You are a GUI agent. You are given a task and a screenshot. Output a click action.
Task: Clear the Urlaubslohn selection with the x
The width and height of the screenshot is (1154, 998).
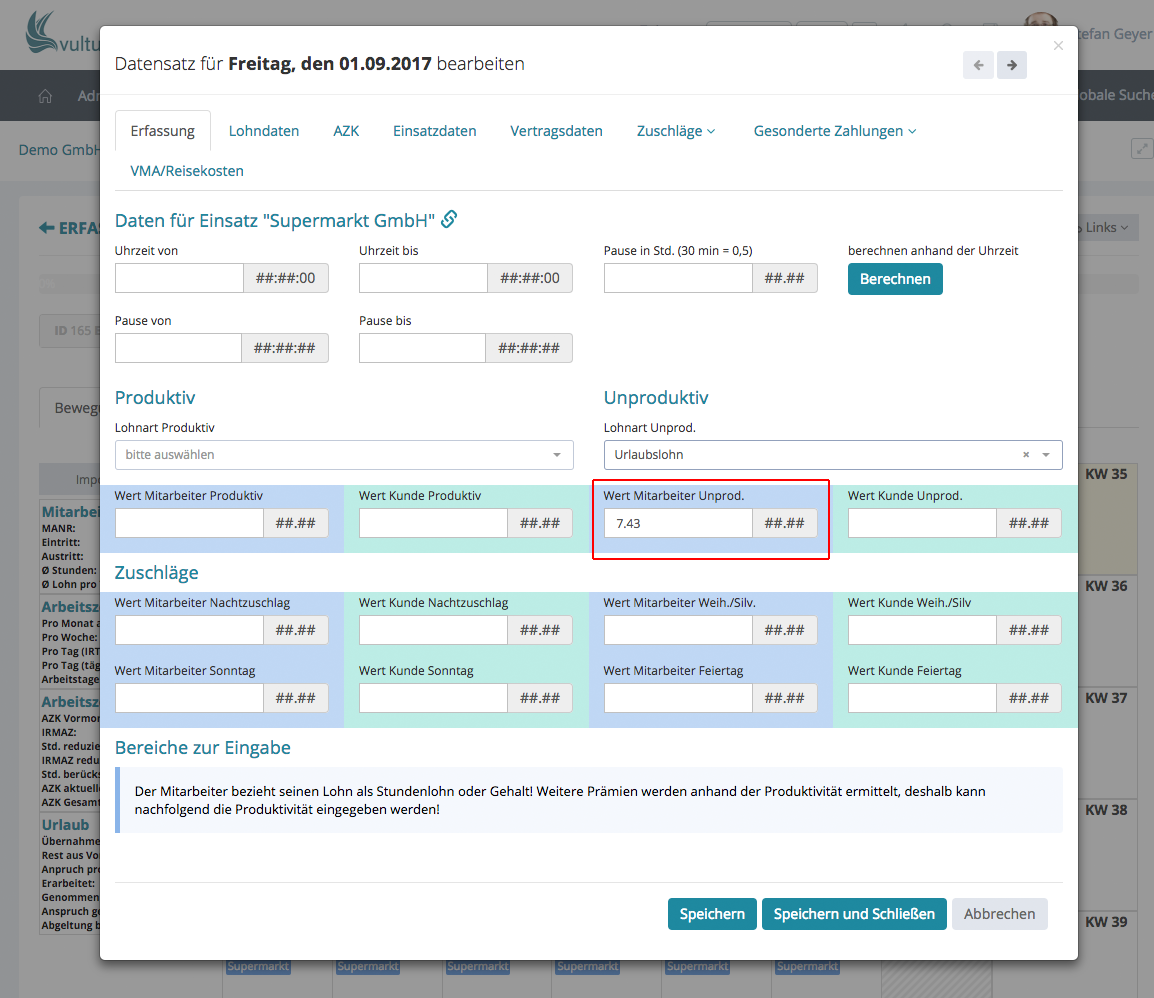pyautogui.click(x=1025, y=455)
